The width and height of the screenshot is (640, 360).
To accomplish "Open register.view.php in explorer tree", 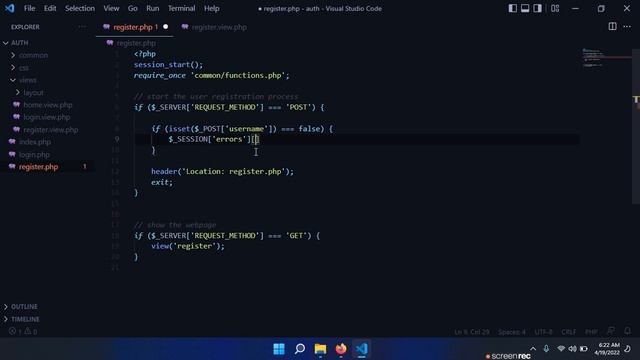I will click(x=50, y=130).
